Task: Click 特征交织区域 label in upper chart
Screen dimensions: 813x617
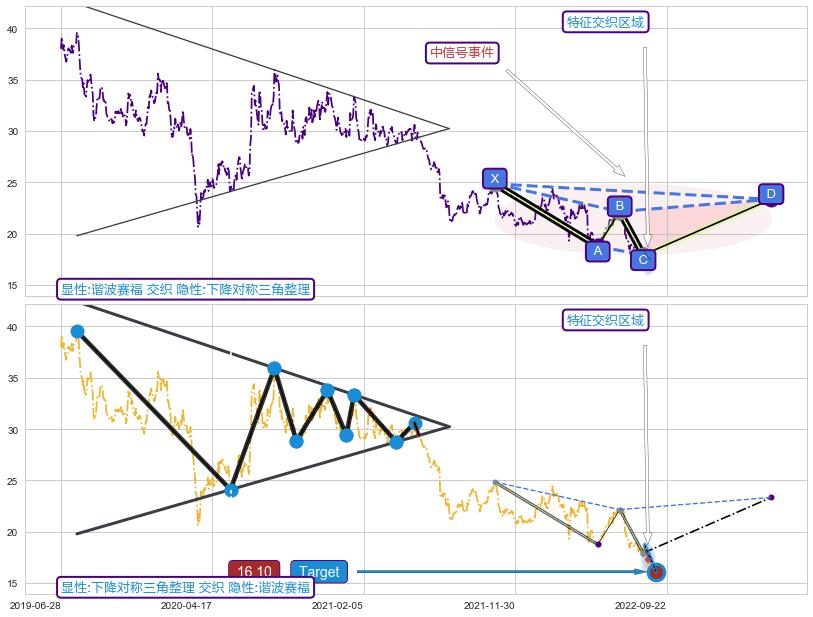Action: (606, 22)
